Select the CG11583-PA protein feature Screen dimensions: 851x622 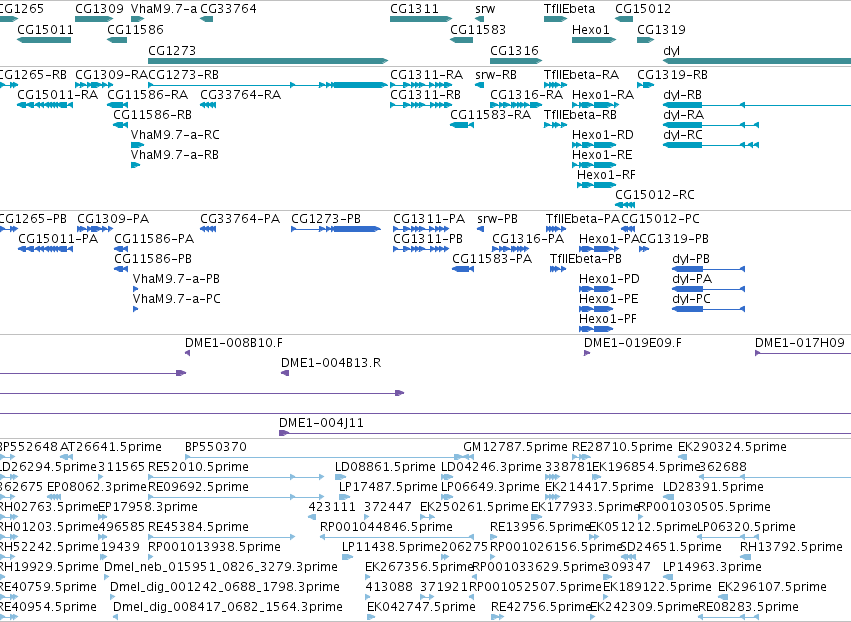point(463,269)
